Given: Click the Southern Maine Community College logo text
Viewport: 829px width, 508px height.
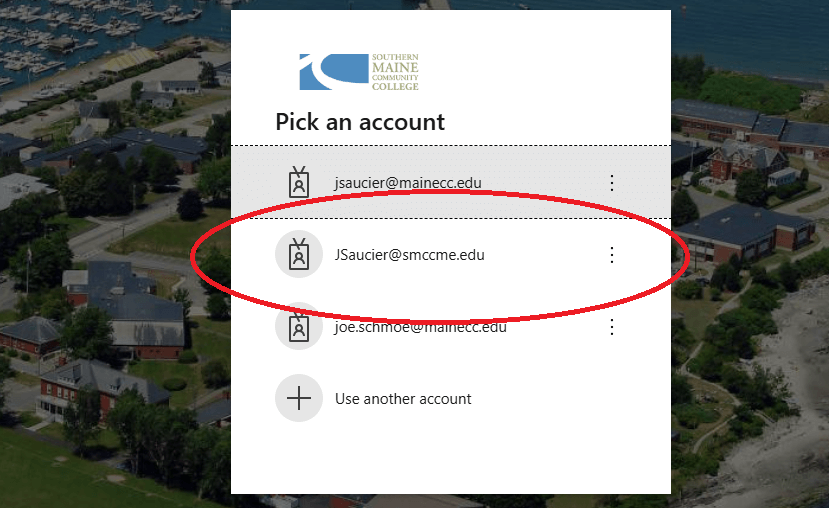Looking at the screenshot, I should click(x=395, y=72).
